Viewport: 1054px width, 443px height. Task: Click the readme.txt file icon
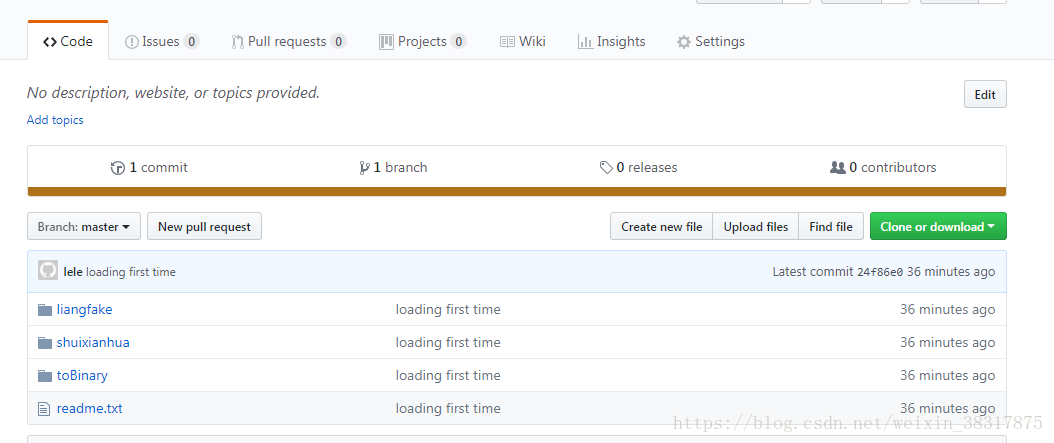pos(44,409)
